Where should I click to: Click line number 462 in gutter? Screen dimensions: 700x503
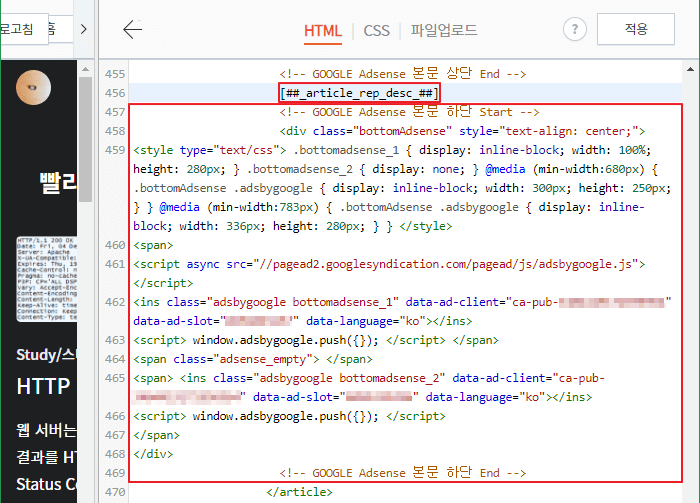pos(115,302)
